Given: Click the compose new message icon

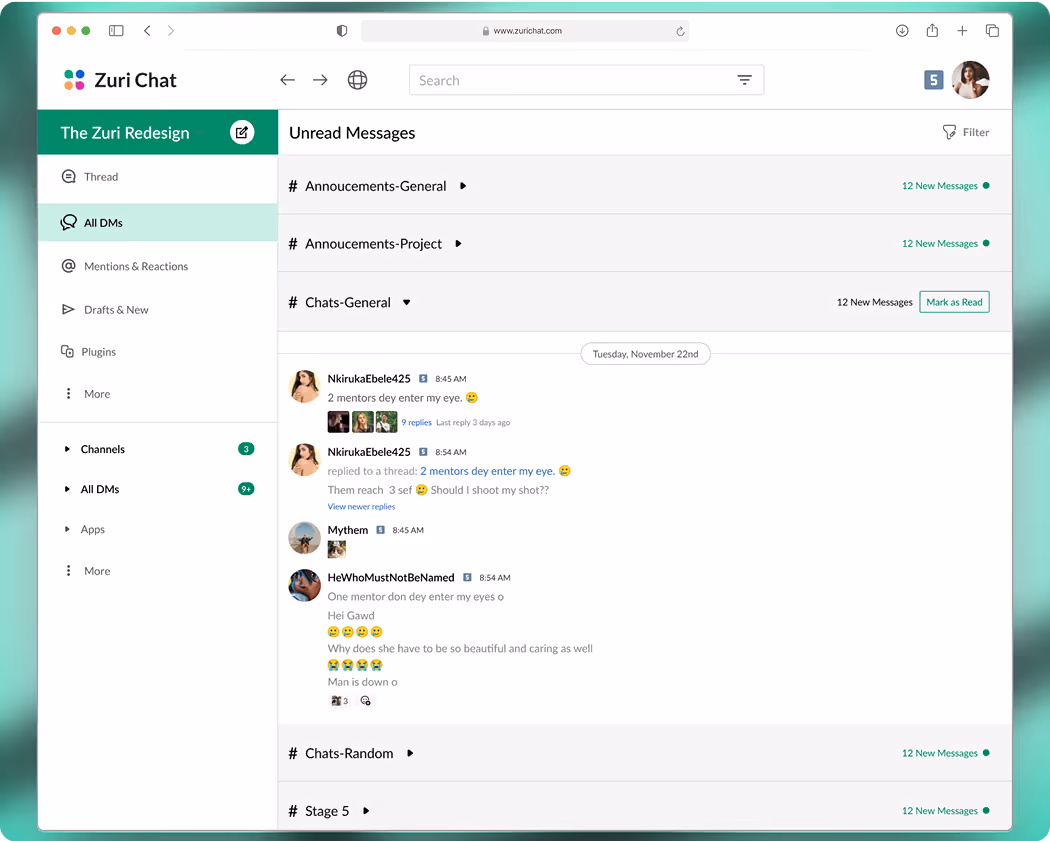Looking at the screenshot, I should pyautogui.click(x=242, y=132).
